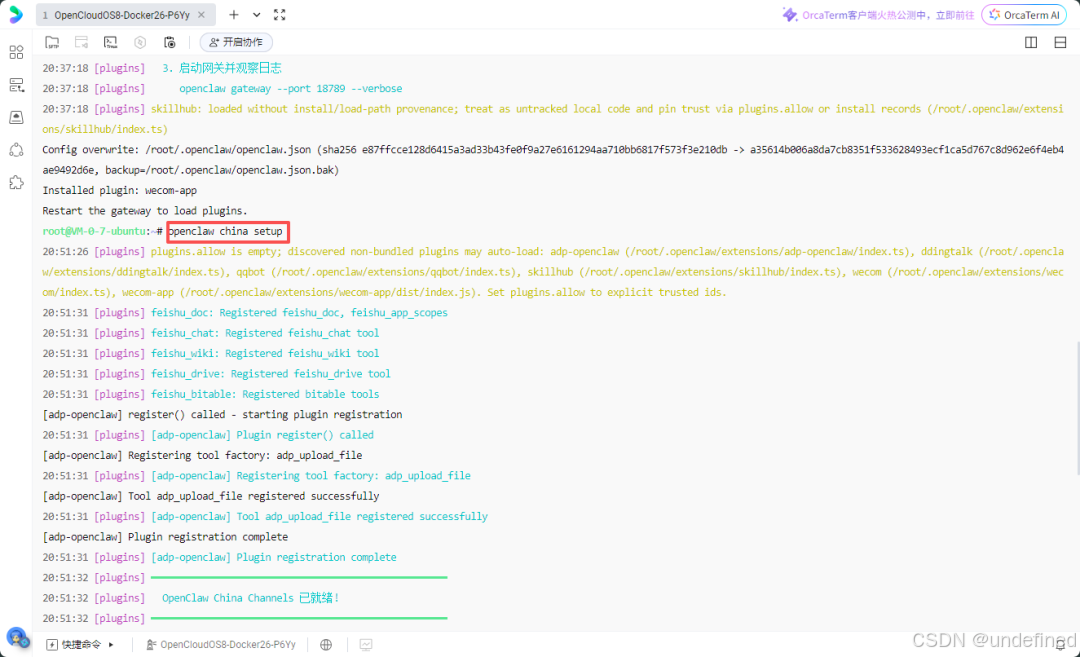Click '[adp-openclaw] Plugin registration complete' black line

pyautogui.click(x=165, y=536)
